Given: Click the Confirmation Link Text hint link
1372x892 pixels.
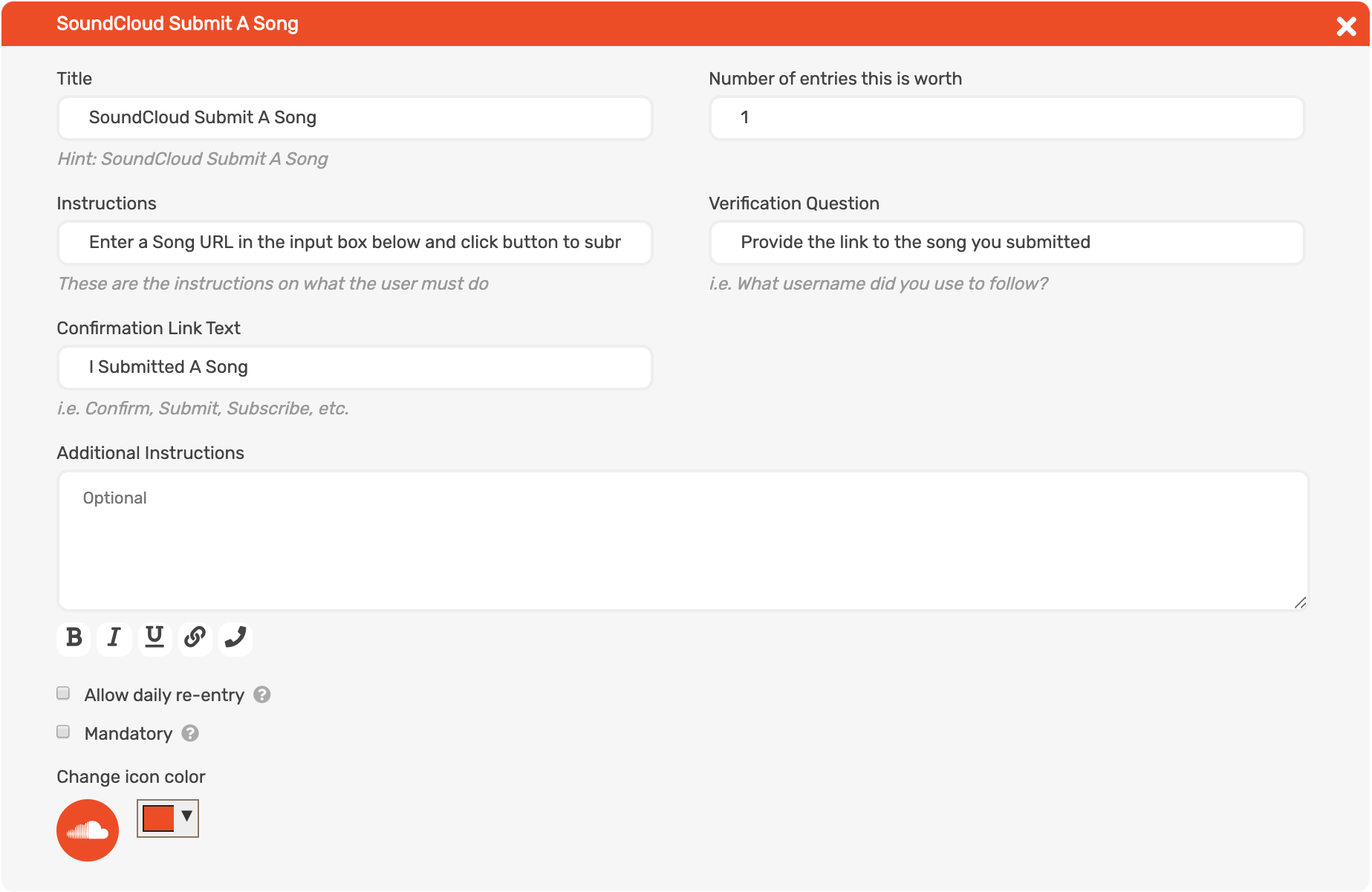Looking at the screenshot, I should [202, 407].
